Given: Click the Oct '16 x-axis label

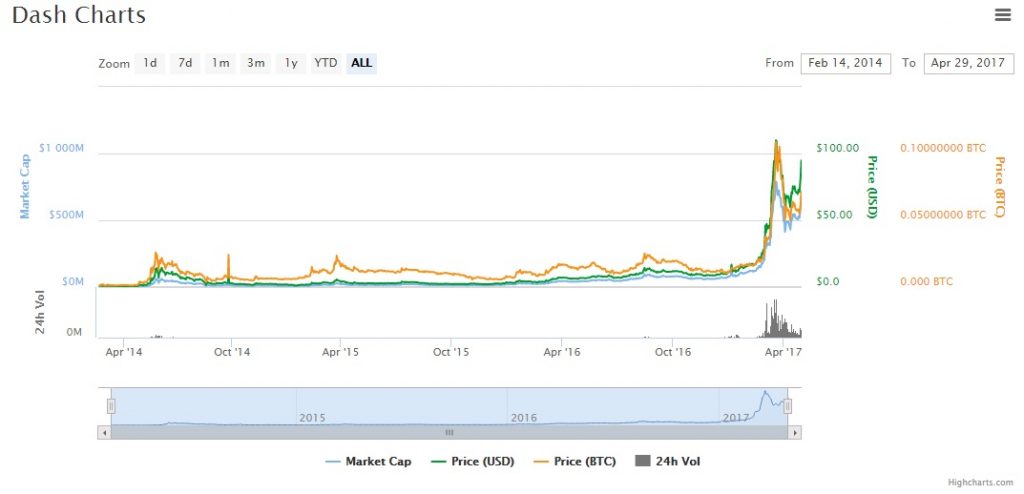Looking at the screenshot, I should [673, 352].
